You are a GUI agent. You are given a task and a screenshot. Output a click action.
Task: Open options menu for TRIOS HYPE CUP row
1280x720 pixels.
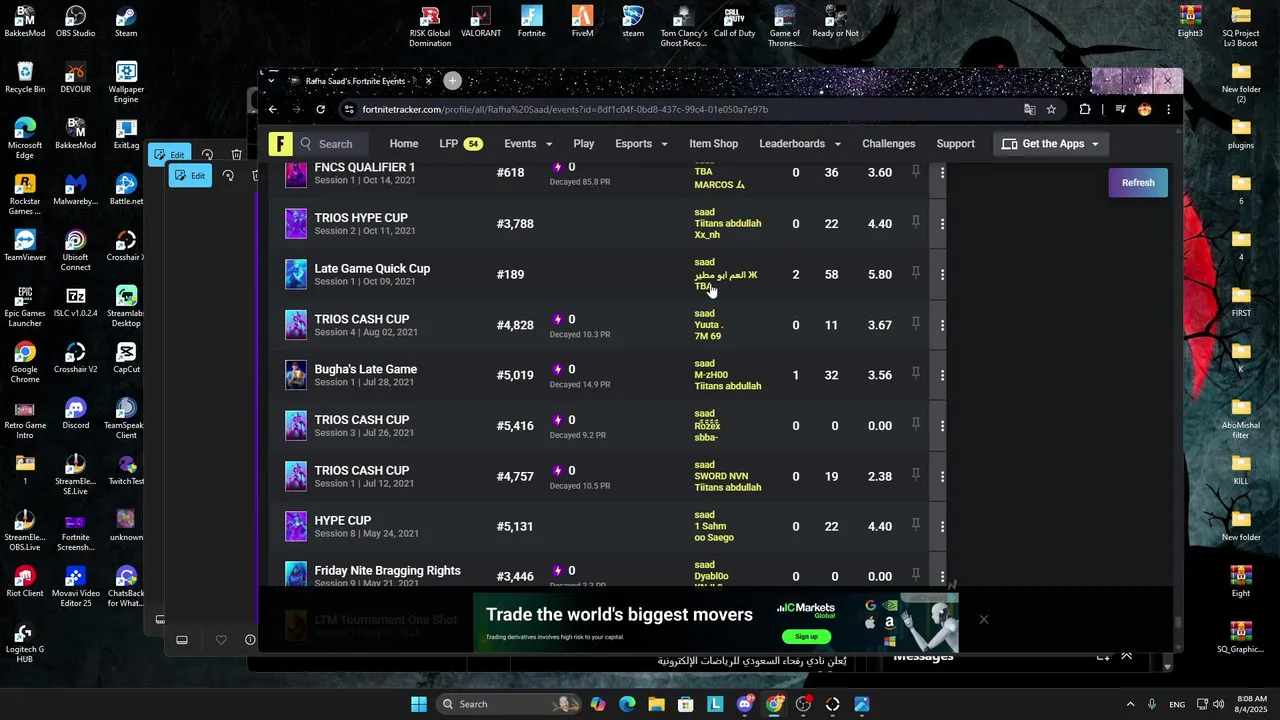pyautogui.click(x=942, y=224)
